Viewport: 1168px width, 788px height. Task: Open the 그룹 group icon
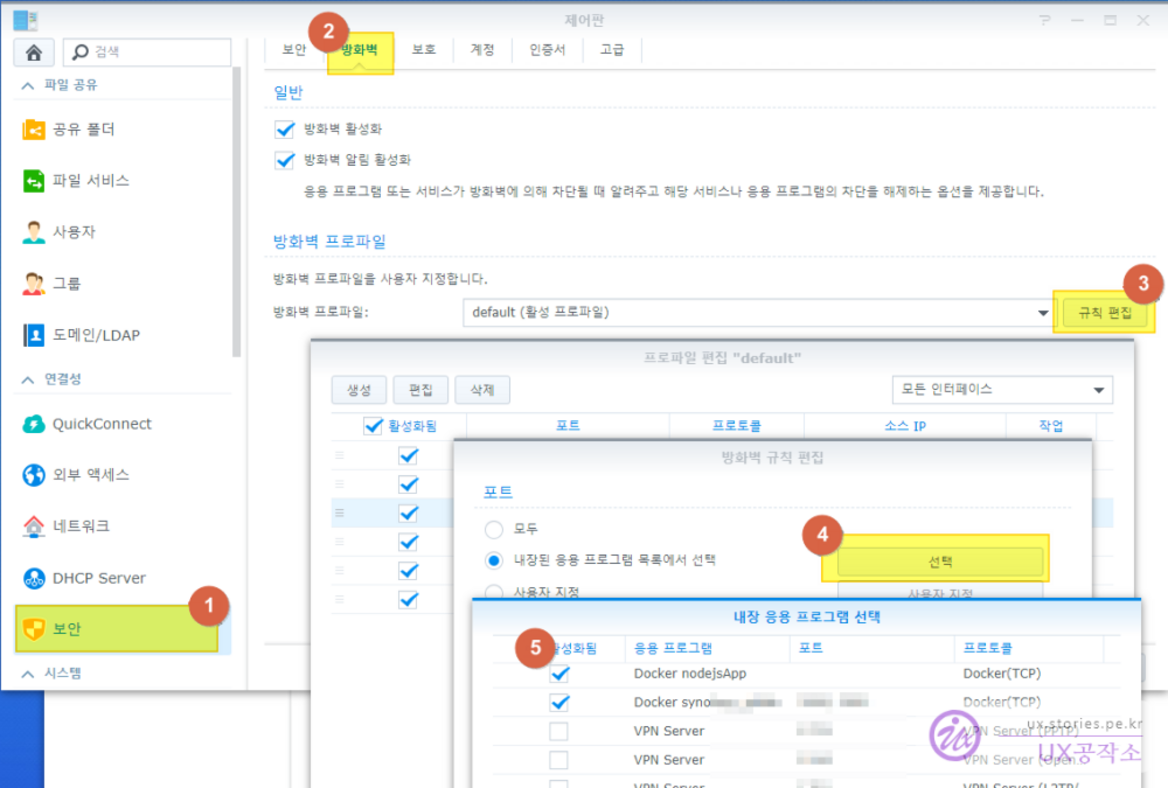point(34,284)
